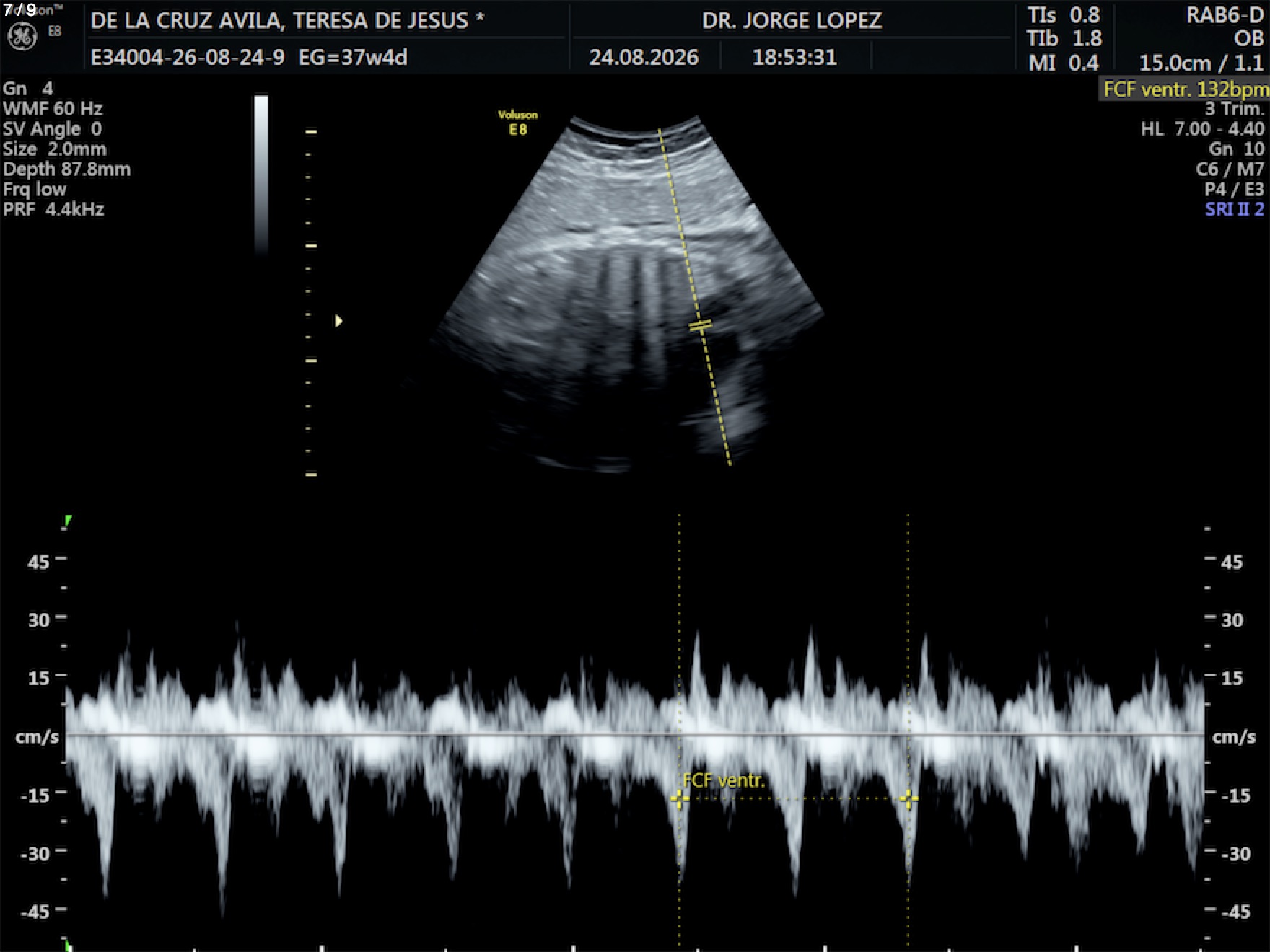Click the Voluson E8 probe orientation label
The width and height of the screenshot is (1270, 952).
pos(517,123)
